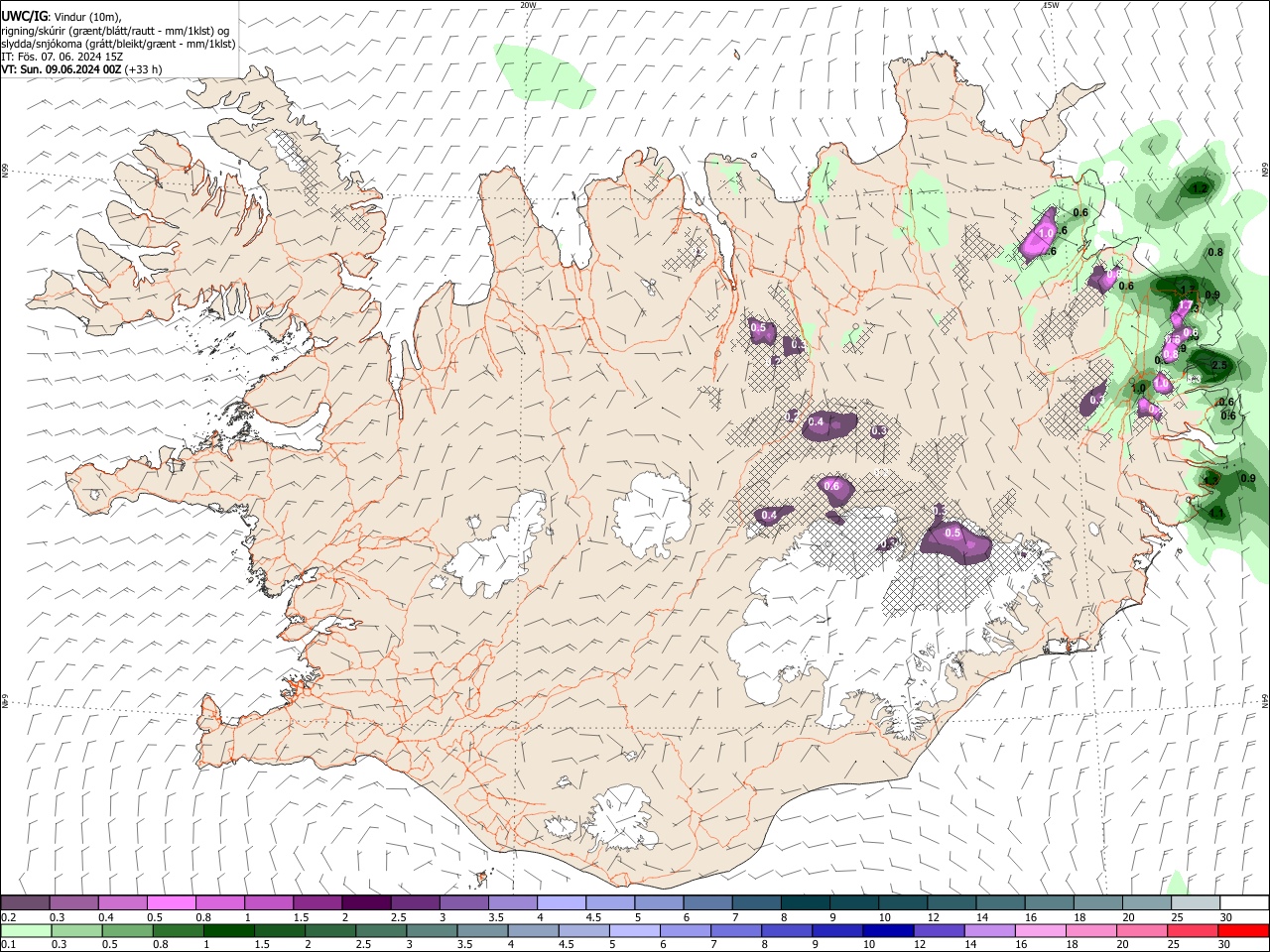Click the 15W longitude label at top
This screenshot has height=952, width=1270.
(1051, 5)
